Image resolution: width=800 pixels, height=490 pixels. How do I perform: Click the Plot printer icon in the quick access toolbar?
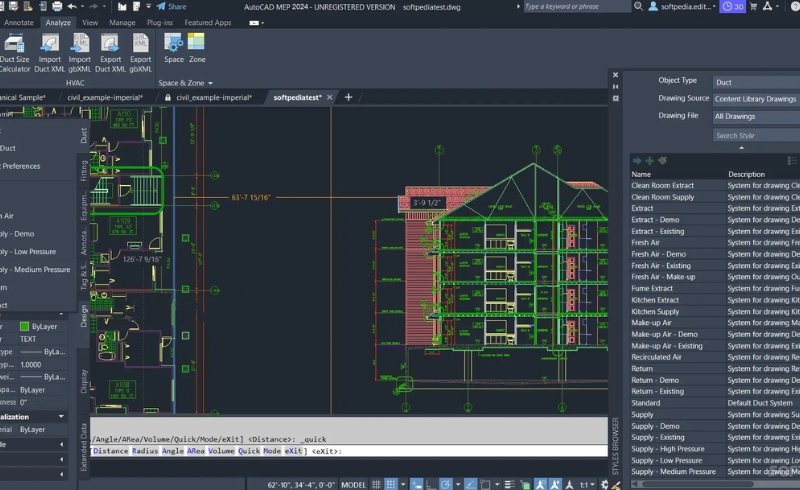point(57,7)
